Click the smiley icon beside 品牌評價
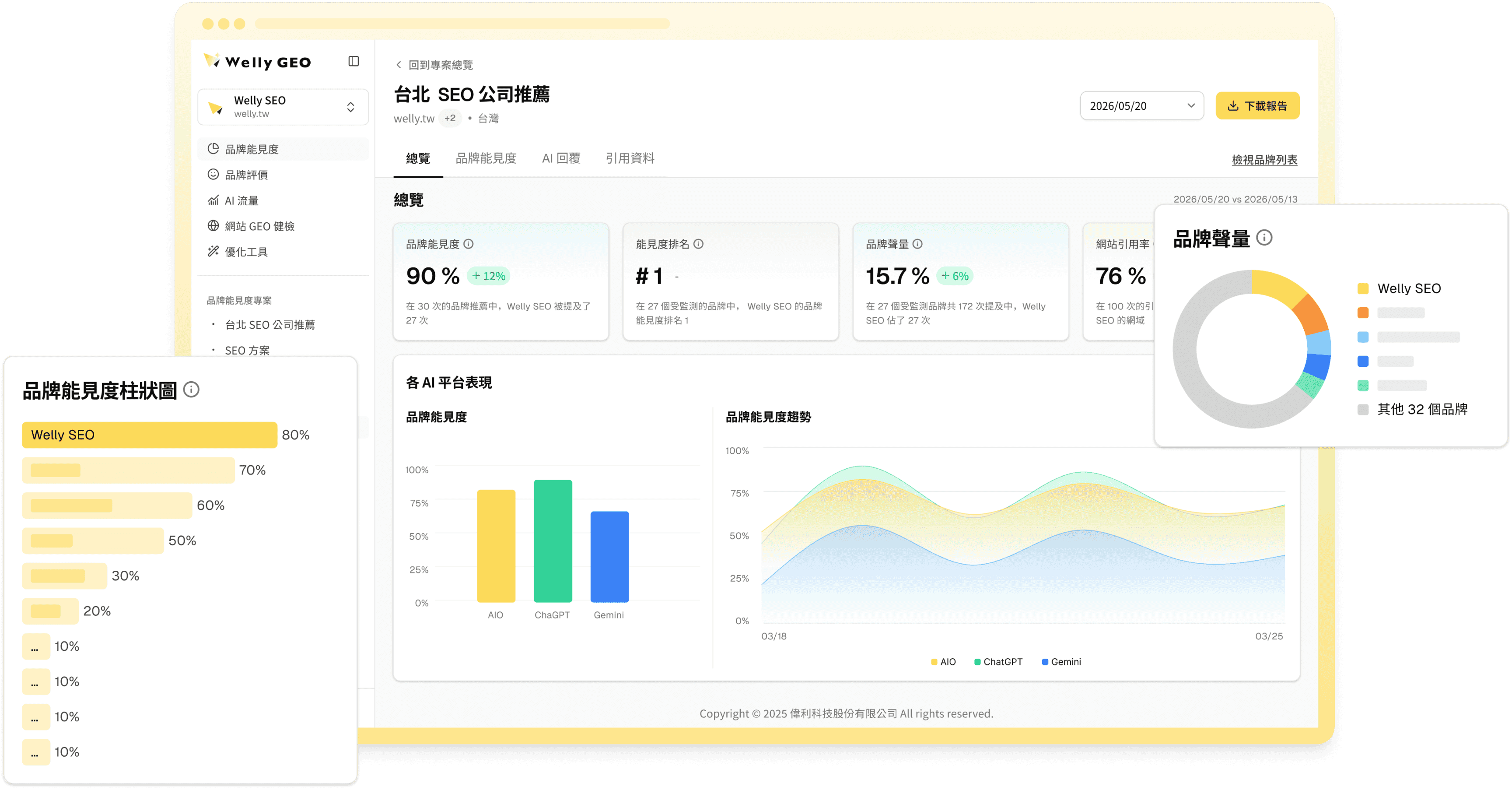Viewport: 1512px width, 790px height. [x=213, y=175]
